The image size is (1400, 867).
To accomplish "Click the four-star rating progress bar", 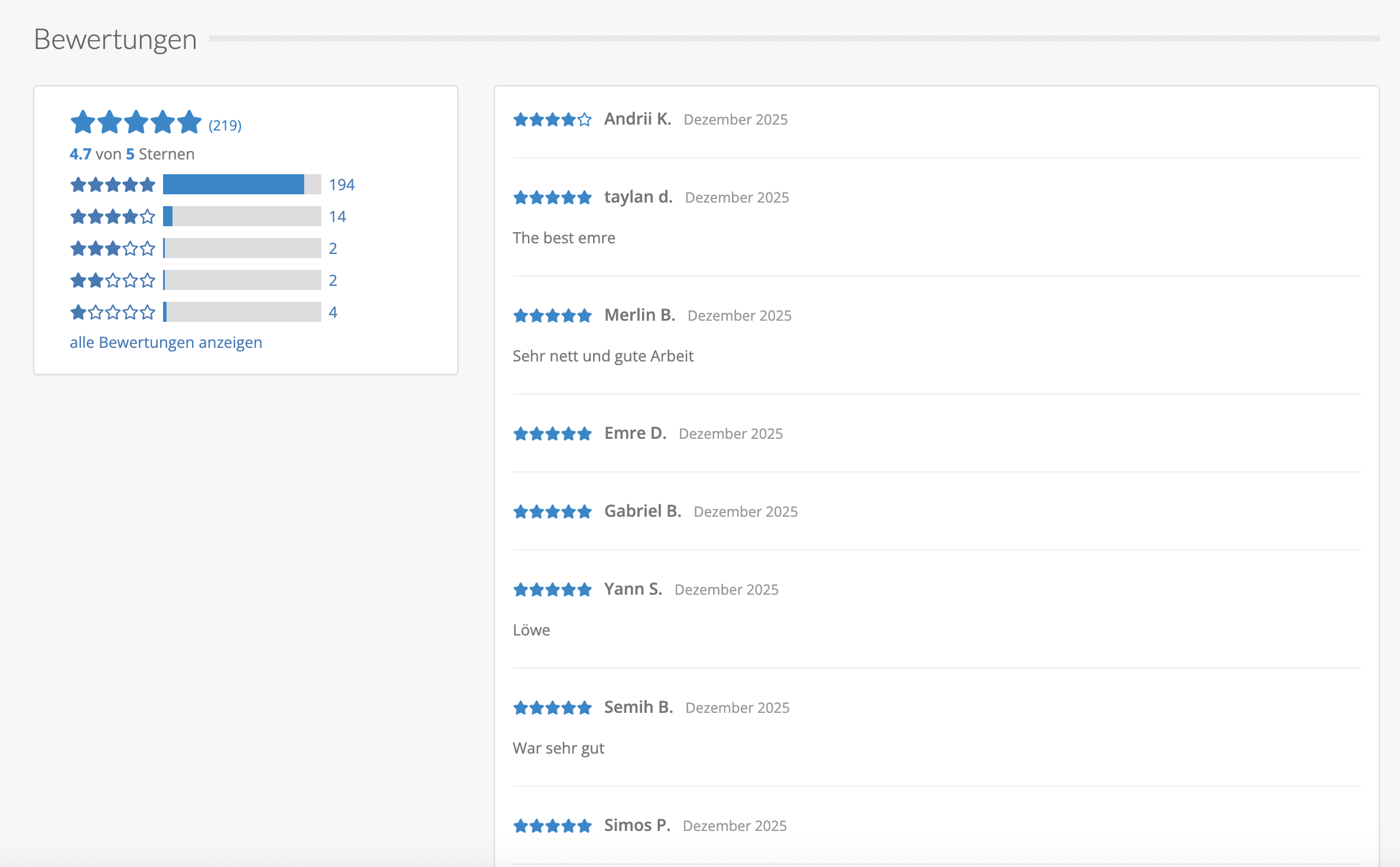I will 242,217.
